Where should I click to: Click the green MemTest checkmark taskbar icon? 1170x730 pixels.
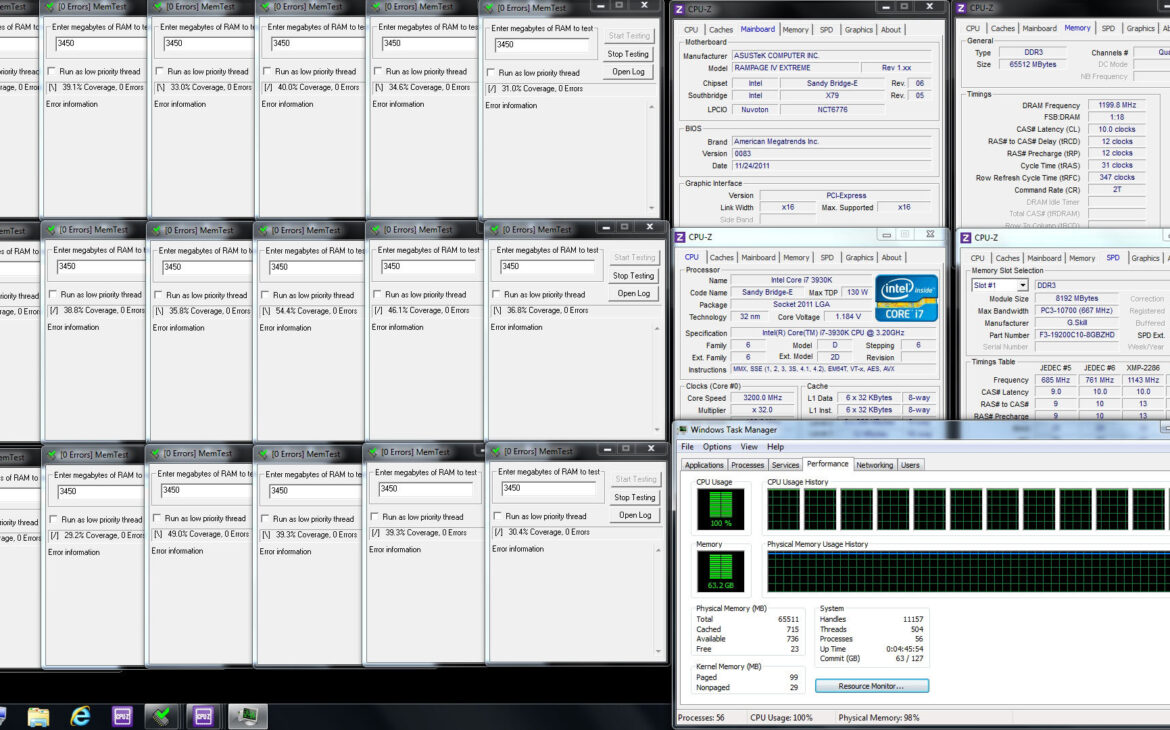point(161,717)
